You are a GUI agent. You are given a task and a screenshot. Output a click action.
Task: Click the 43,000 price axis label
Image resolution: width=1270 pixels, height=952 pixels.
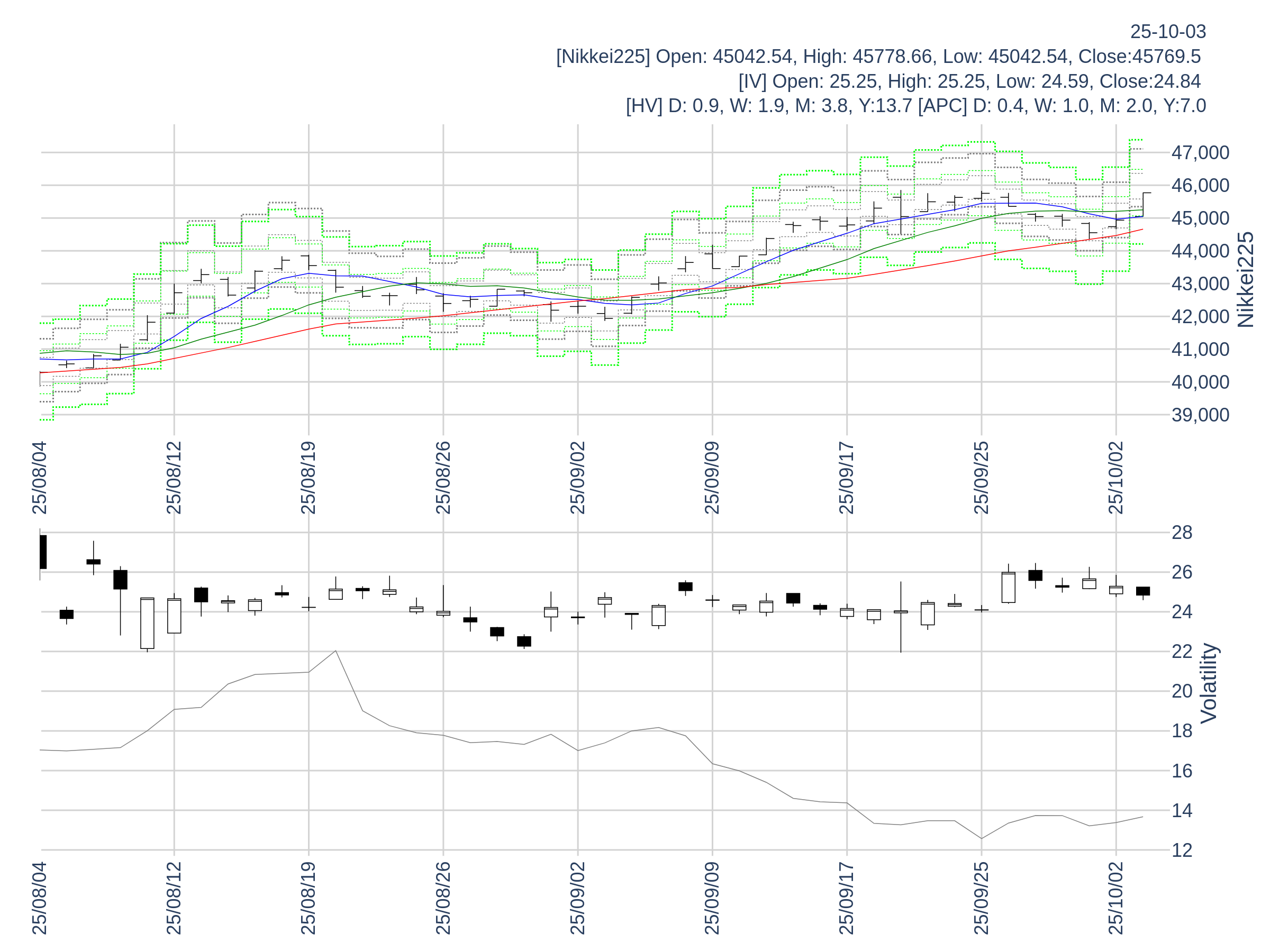1200,283
